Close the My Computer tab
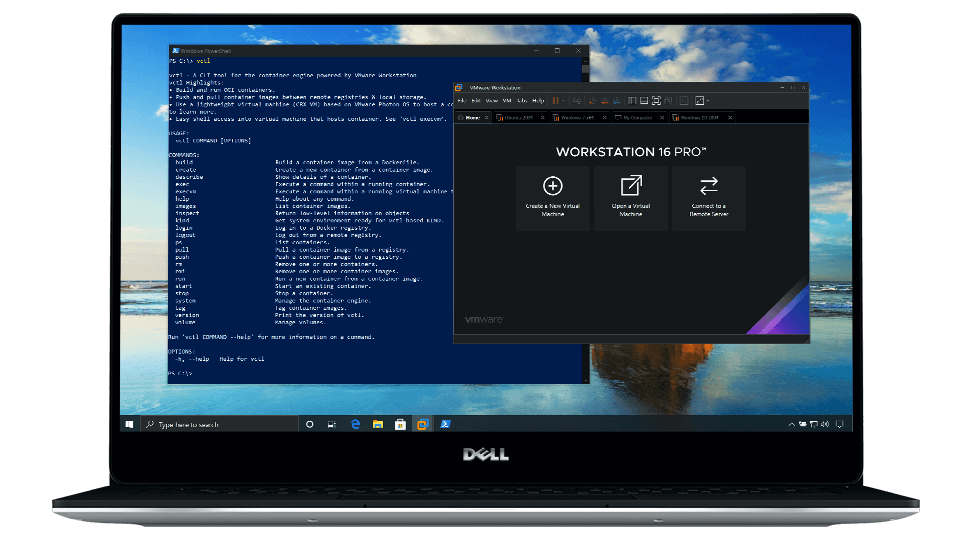965x545 pixels. pos(662,117)
